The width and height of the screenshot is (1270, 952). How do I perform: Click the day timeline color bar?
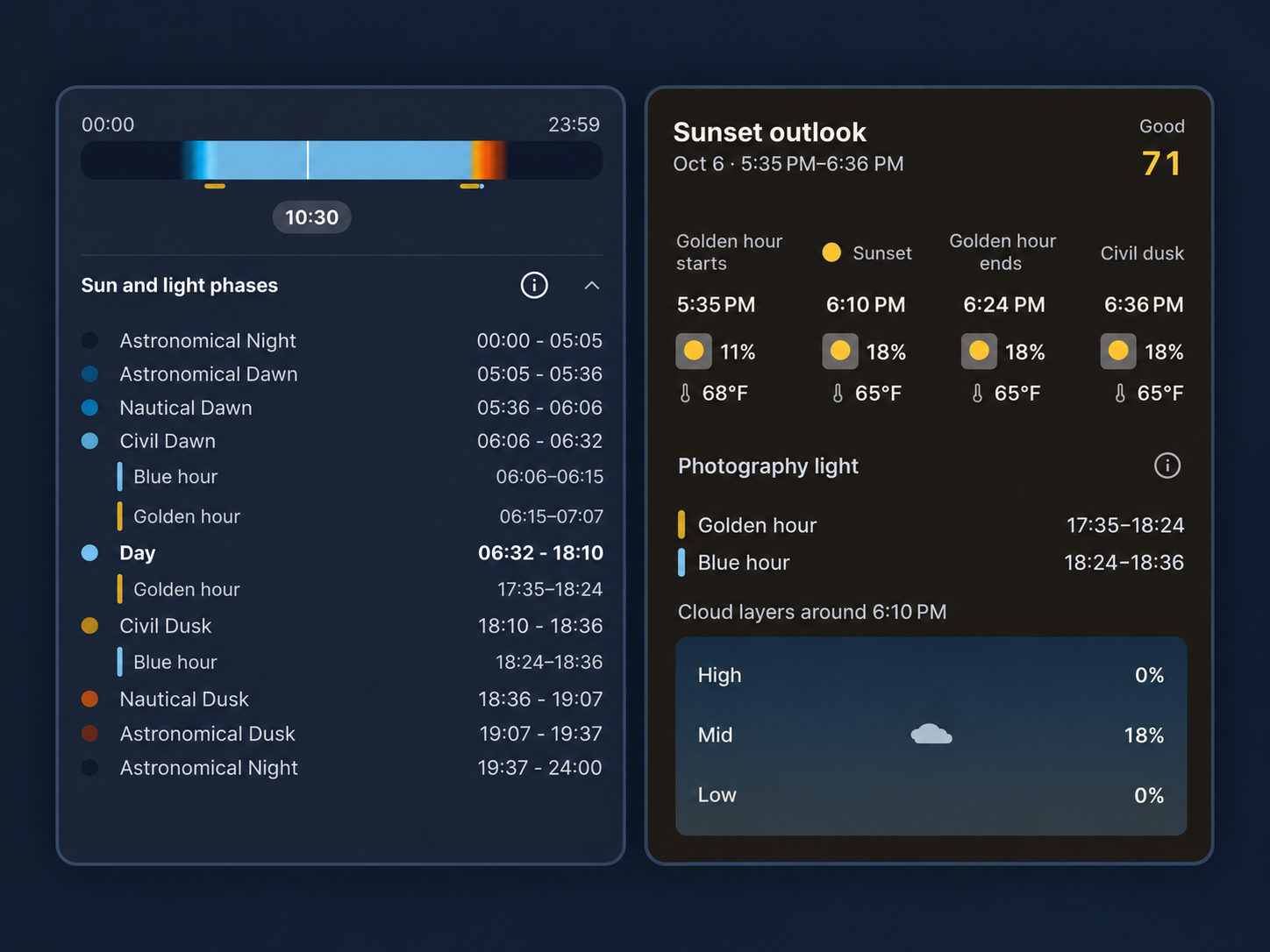pyautogui.click(x=342, y=160)
